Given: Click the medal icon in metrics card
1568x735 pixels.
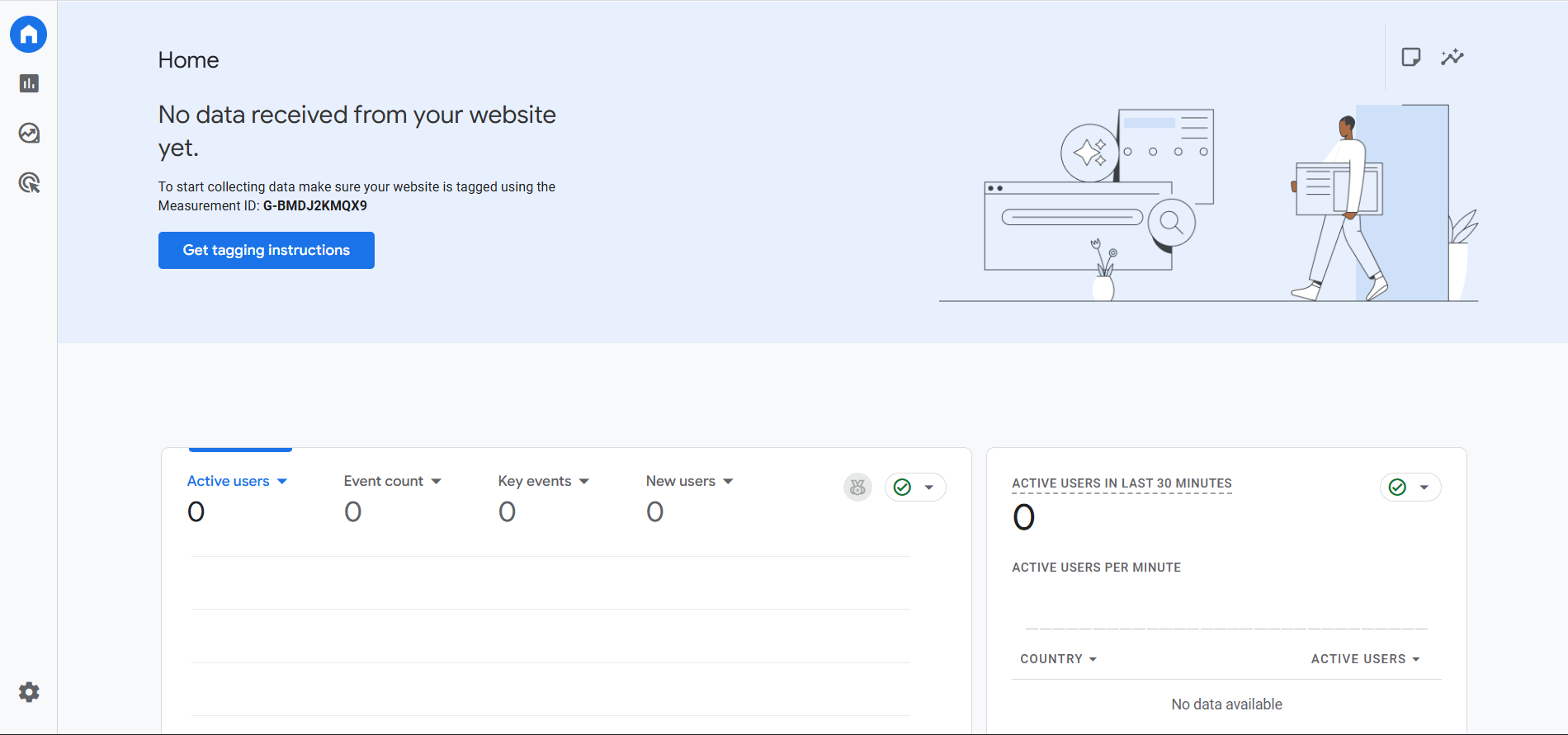Looking at the screenshot, I should tap(857, 488).
